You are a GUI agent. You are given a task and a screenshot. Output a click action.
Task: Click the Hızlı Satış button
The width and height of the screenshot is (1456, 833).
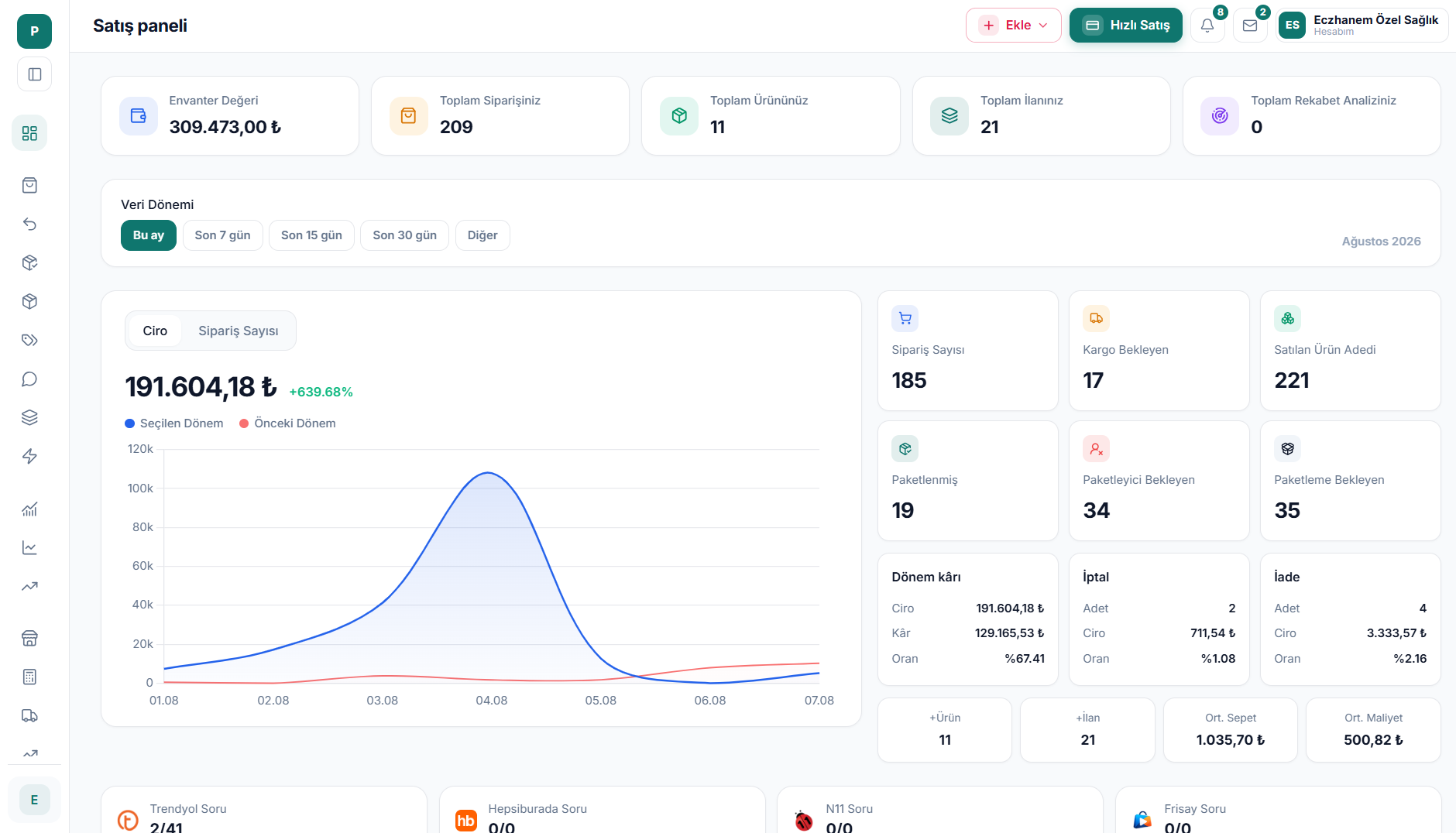point(1126,26)
